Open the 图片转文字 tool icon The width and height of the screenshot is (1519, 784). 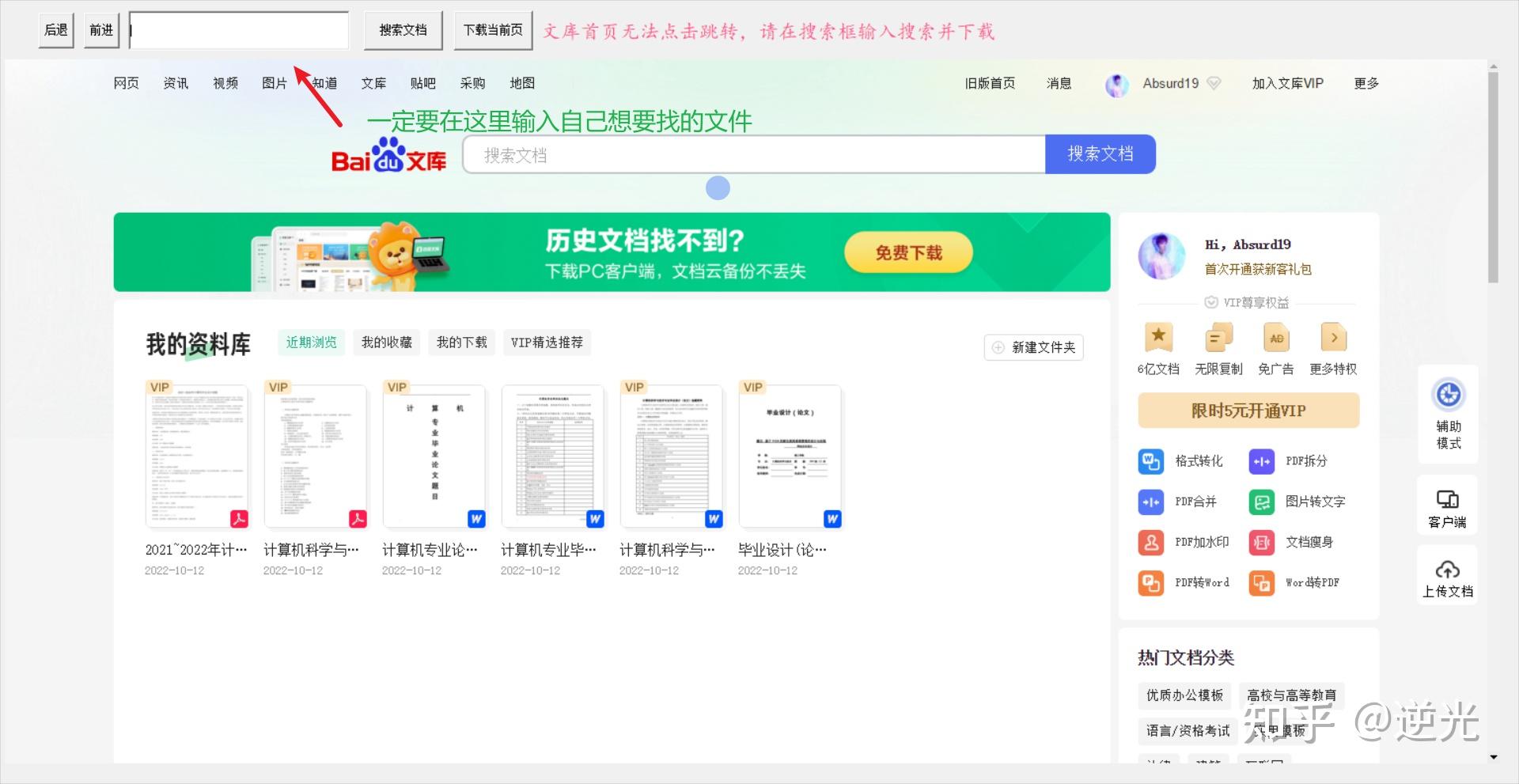pos(1261,502)
